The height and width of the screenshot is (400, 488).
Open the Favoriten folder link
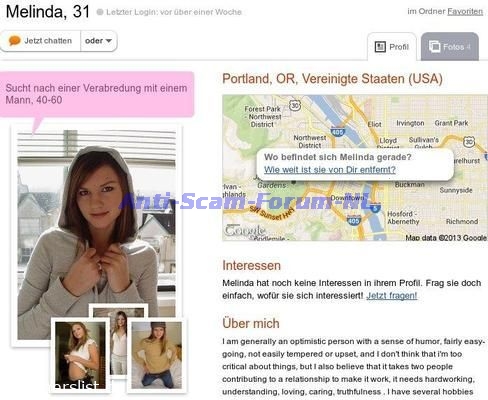[x=465, y=12]
